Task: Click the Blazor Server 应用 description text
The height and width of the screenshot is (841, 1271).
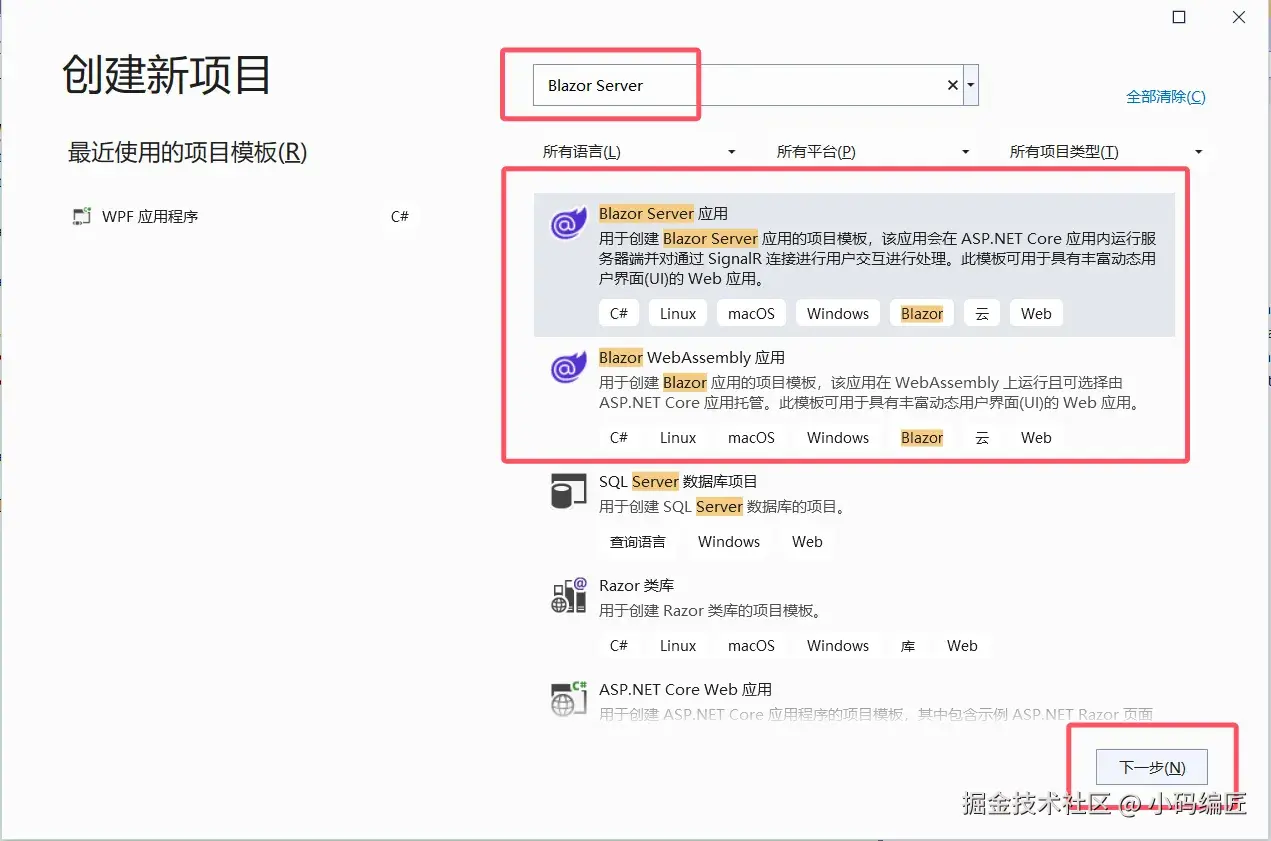Action: [878, 259]
